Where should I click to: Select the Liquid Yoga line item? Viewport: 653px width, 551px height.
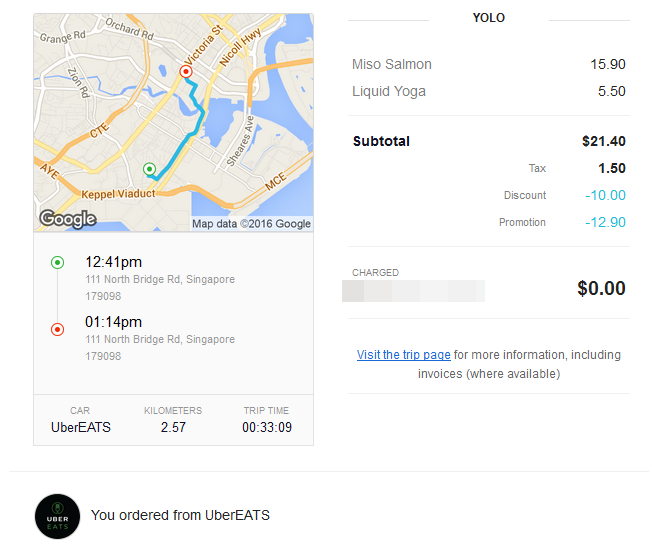click(389, 91)
